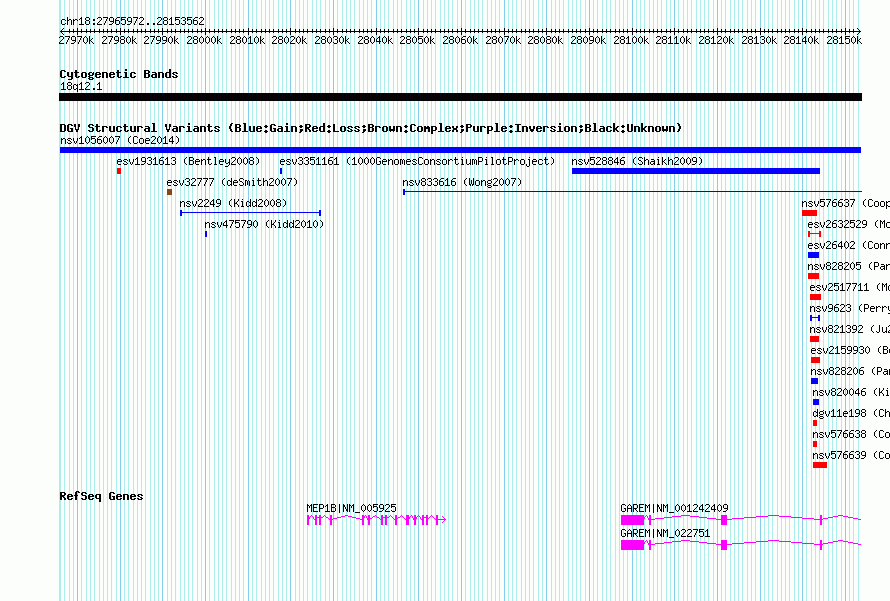The height and width of the screenshot is (601, 890).
Task: Click the DGV Structural Variants track title
Action: 371,128
